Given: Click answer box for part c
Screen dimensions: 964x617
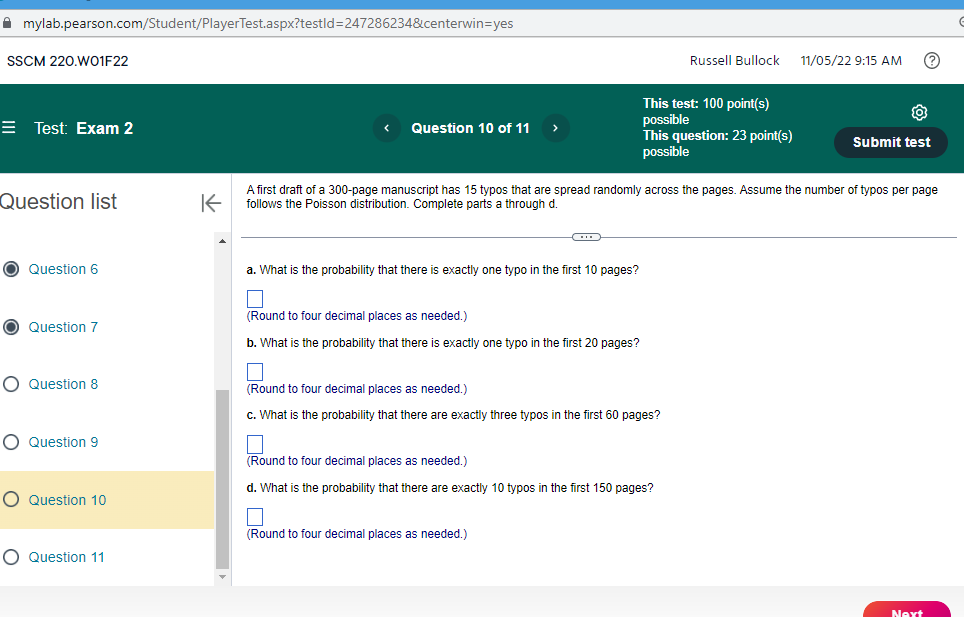Looking at the screenshot, I should [x=255, y=444].
